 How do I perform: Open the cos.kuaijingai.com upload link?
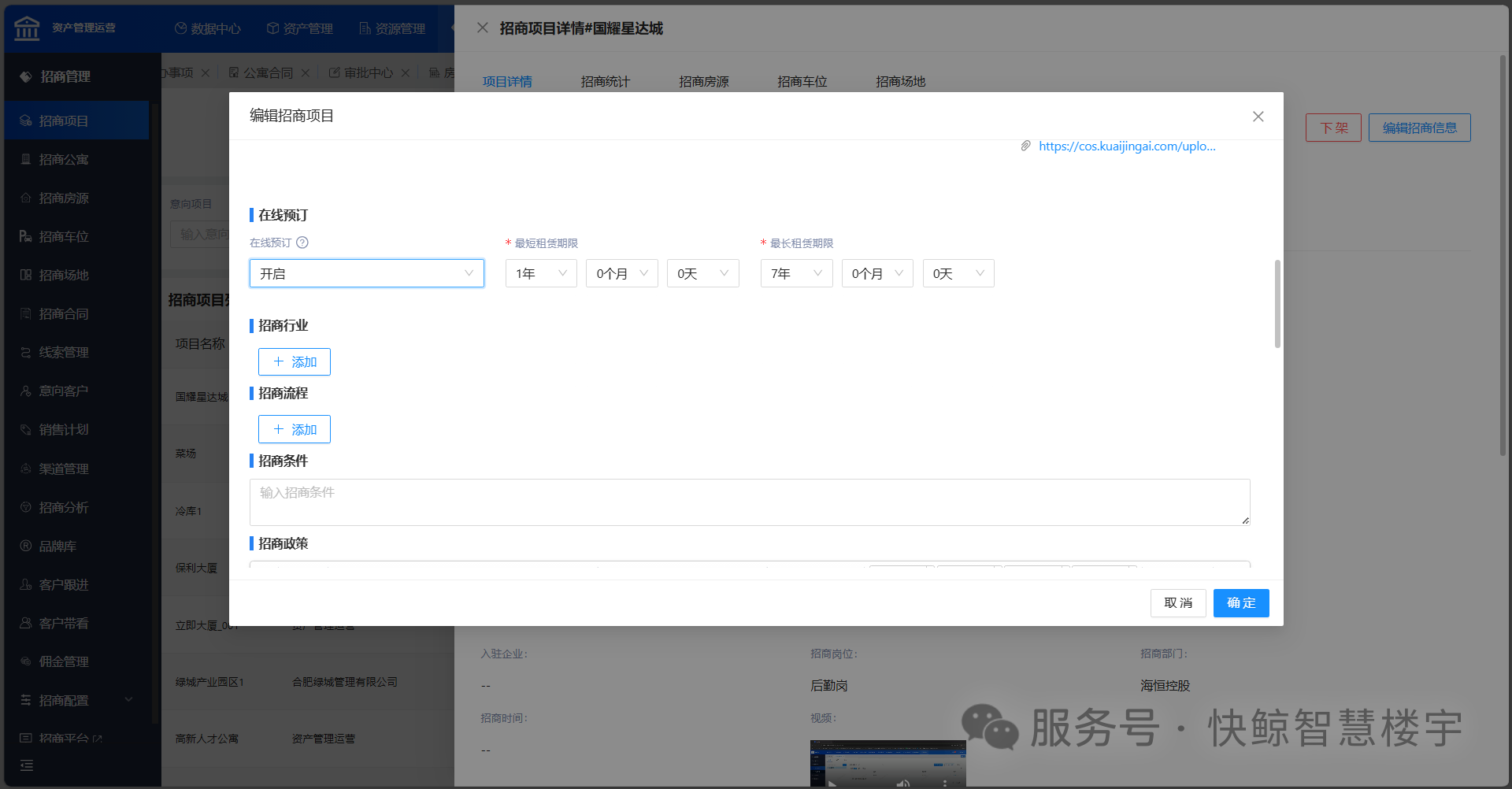tap(1126, 146)
